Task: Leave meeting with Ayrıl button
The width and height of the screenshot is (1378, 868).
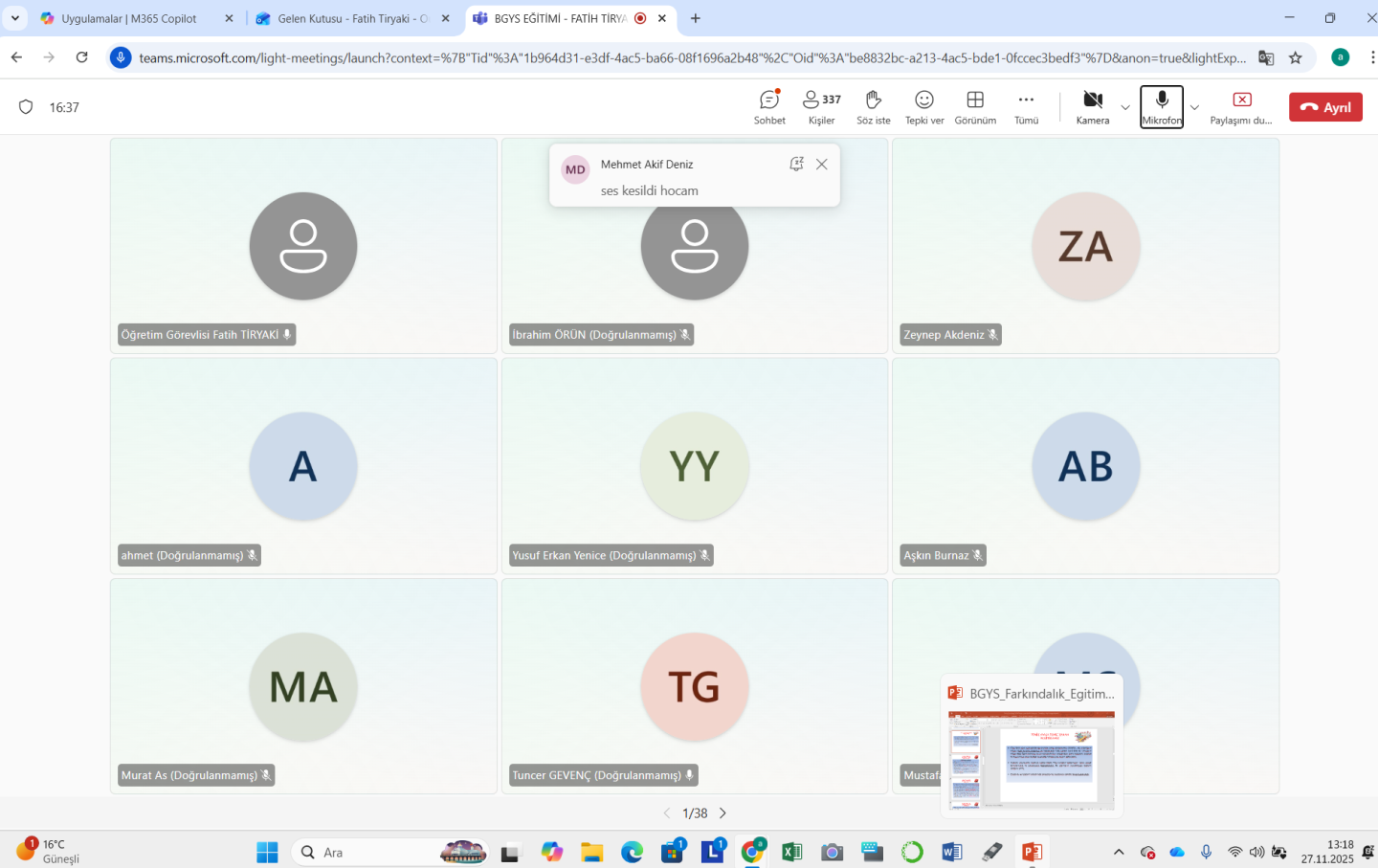Action: pos(1325,107)
